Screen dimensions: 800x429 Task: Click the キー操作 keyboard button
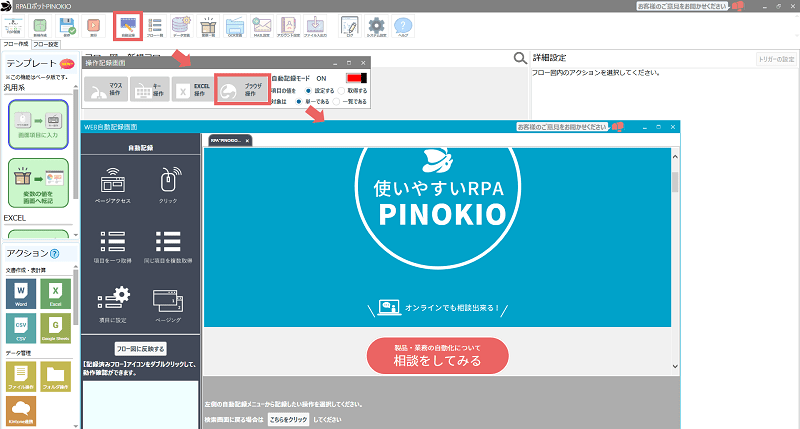[149, 90]
